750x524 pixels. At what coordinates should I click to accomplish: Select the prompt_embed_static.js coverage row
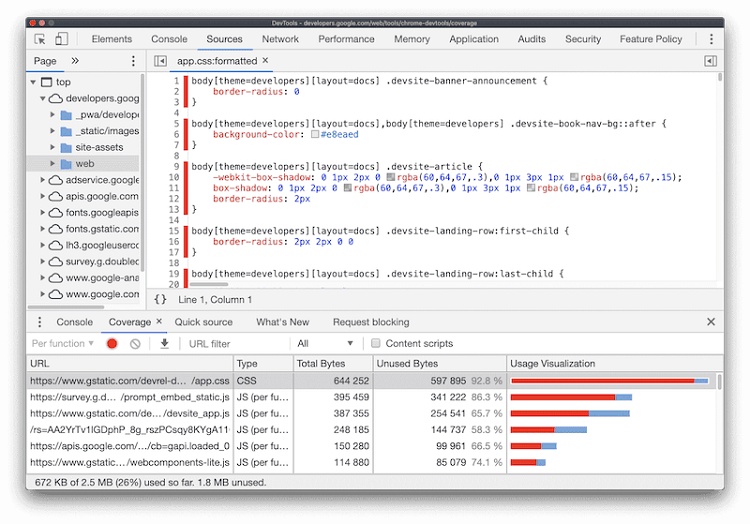(372, 397)
